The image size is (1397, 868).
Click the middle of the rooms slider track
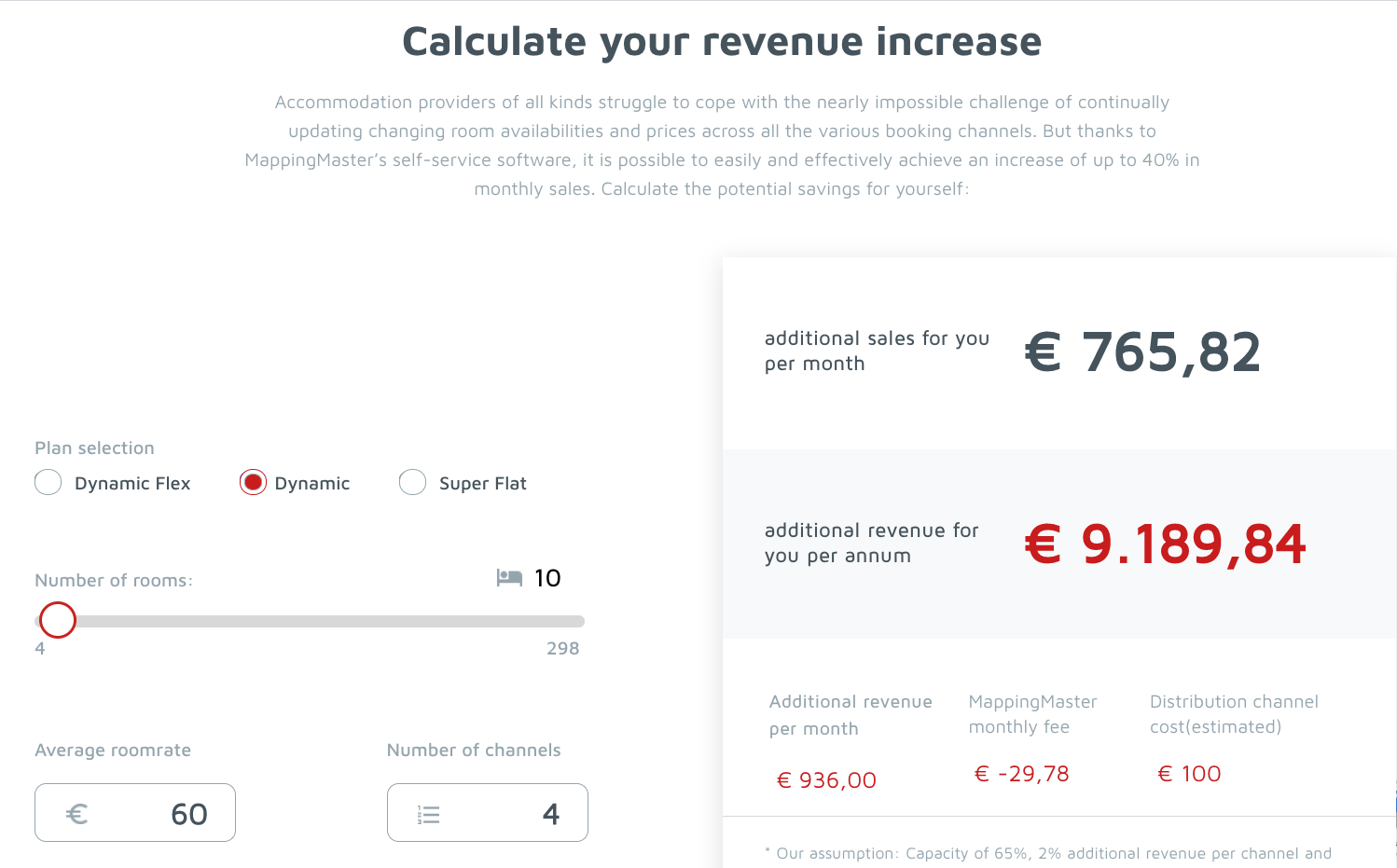pos(311,621)
